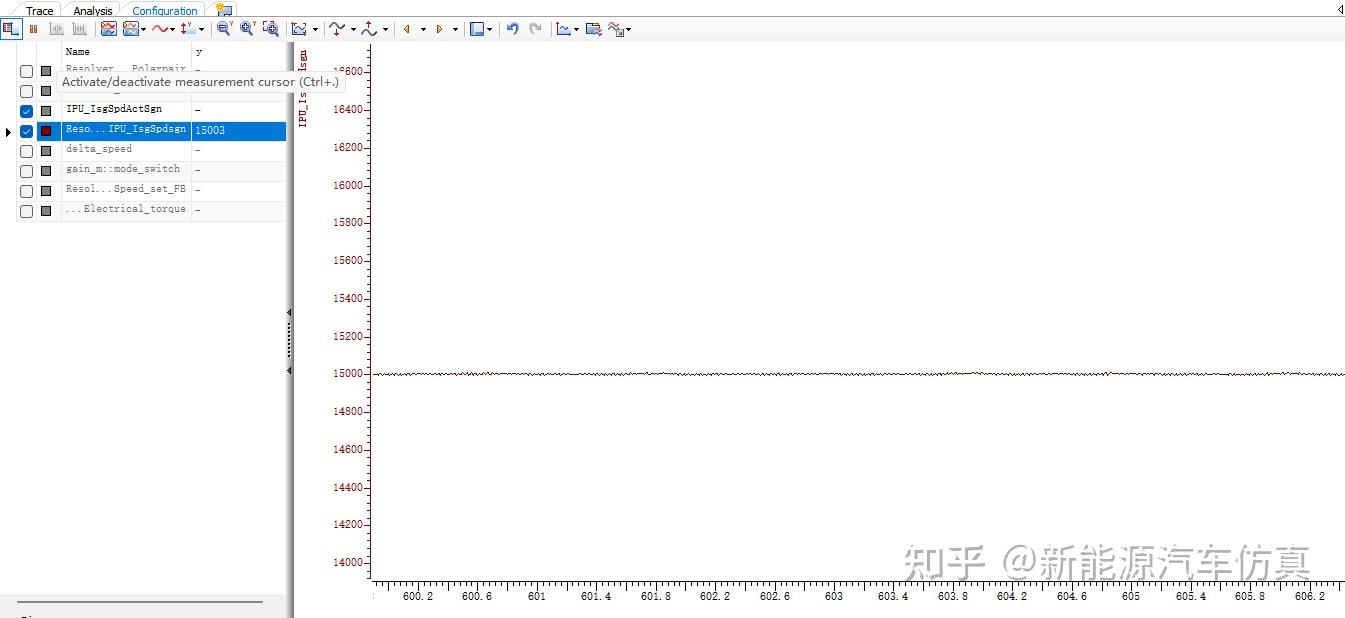
Task: Click the export signals toolbar icon
Action: 594,28
